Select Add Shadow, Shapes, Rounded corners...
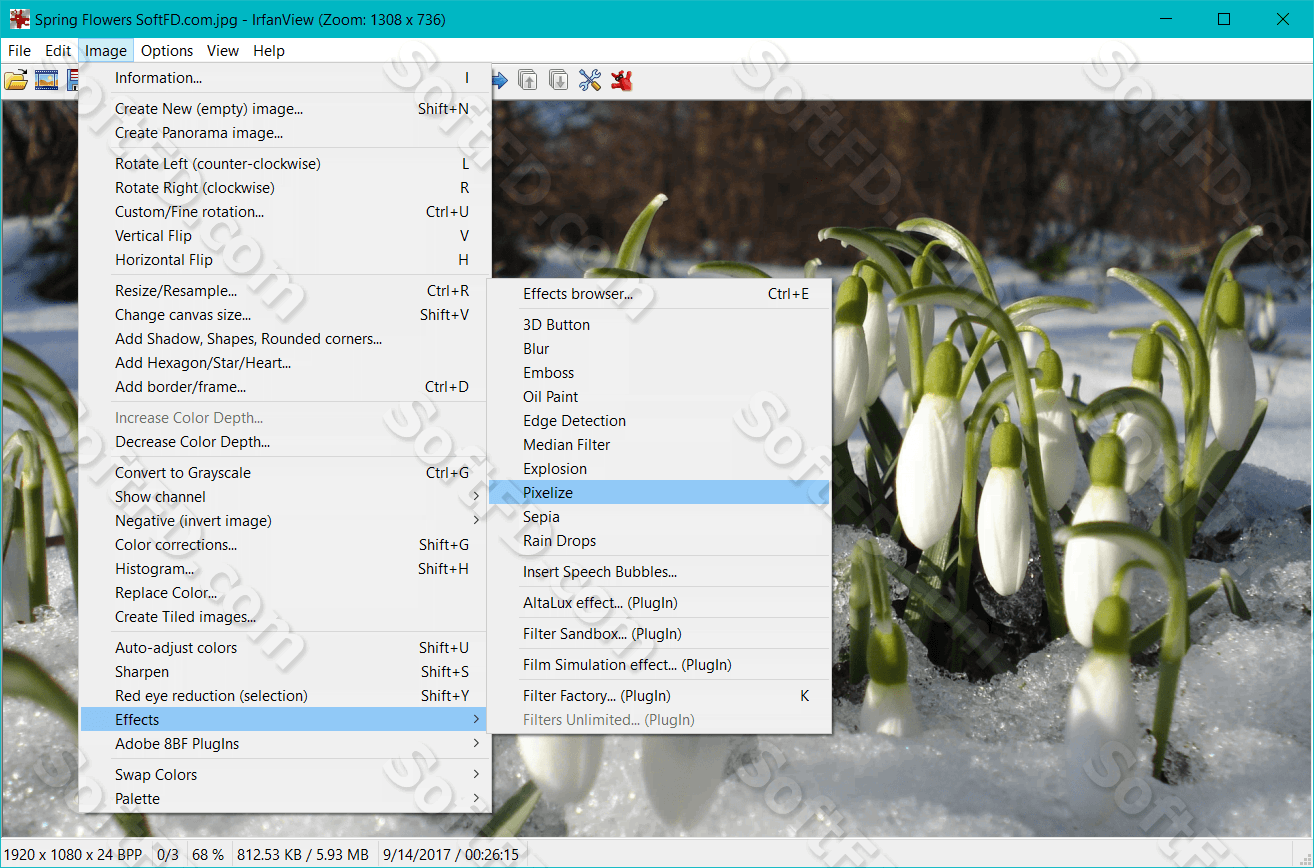This screenshot has width=1314, height=868. point(285,339)
